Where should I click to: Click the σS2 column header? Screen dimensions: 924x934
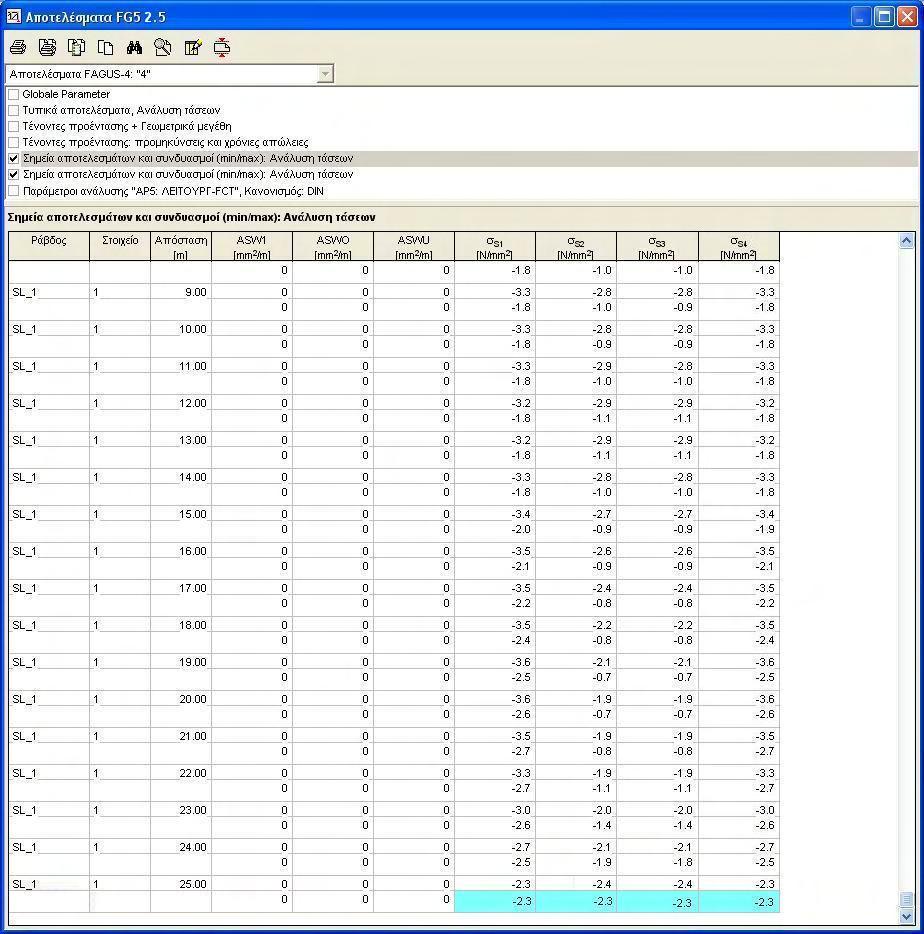coord(575,247)
